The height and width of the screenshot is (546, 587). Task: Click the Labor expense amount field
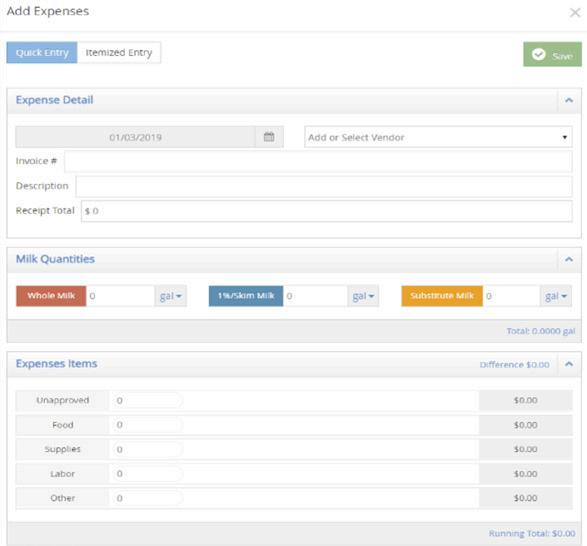pos(146,474)
